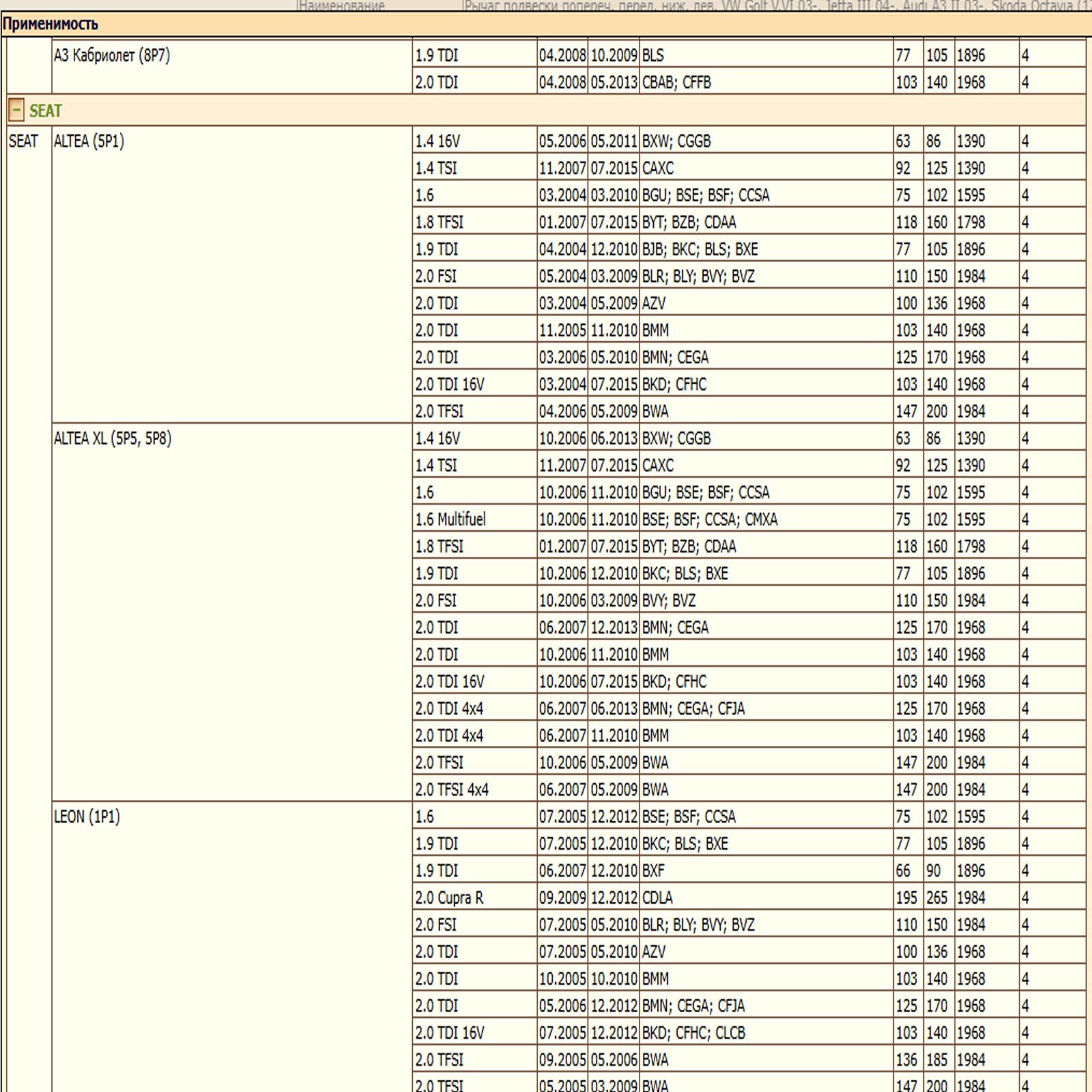Select the 136 kW cell in LEON rows
Viewport: 1092px width, 1092px height.
909,1060
